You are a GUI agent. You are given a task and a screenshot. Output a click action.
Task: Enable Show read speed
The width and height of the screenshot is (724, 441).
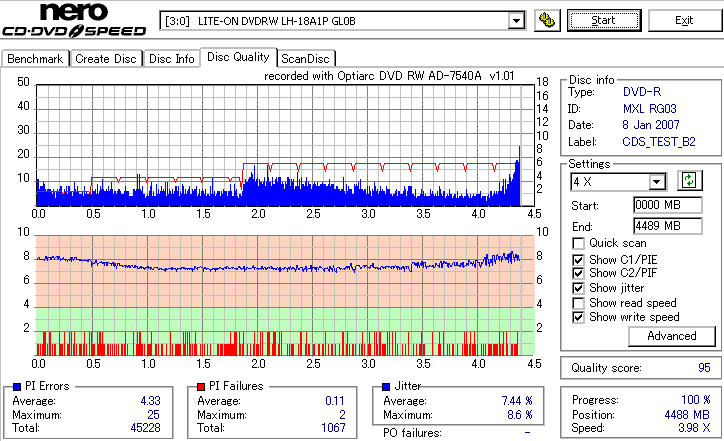(x=578, y=303)
